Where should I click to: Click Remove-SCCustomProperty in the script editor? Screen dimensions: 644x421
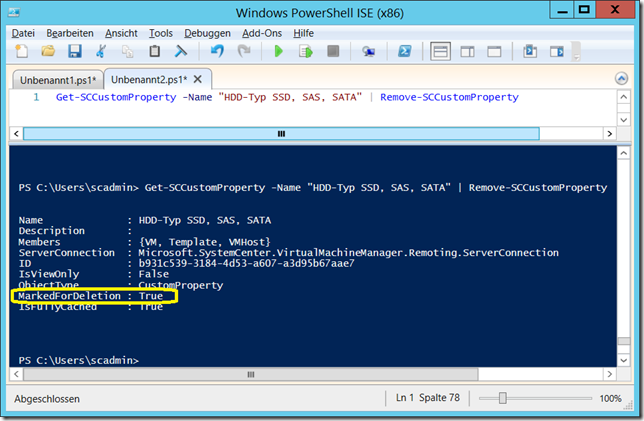click(x=449, y=97)
